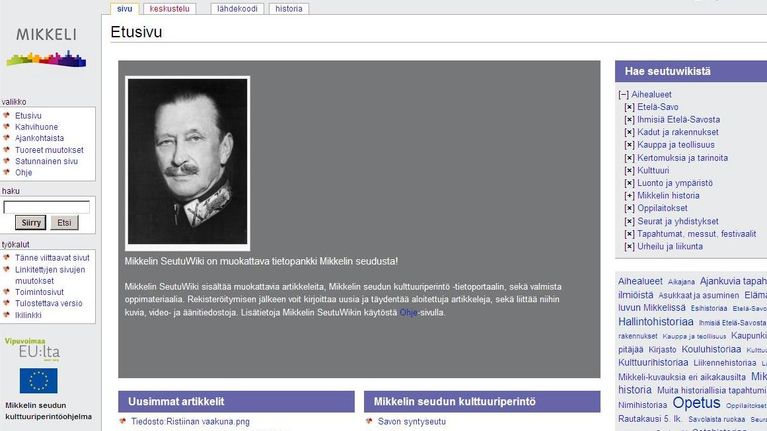The height and width of the screenshot is (431, 767).
Task: Click the Esihistoriaa tag
Action: [x=709, y=309]
